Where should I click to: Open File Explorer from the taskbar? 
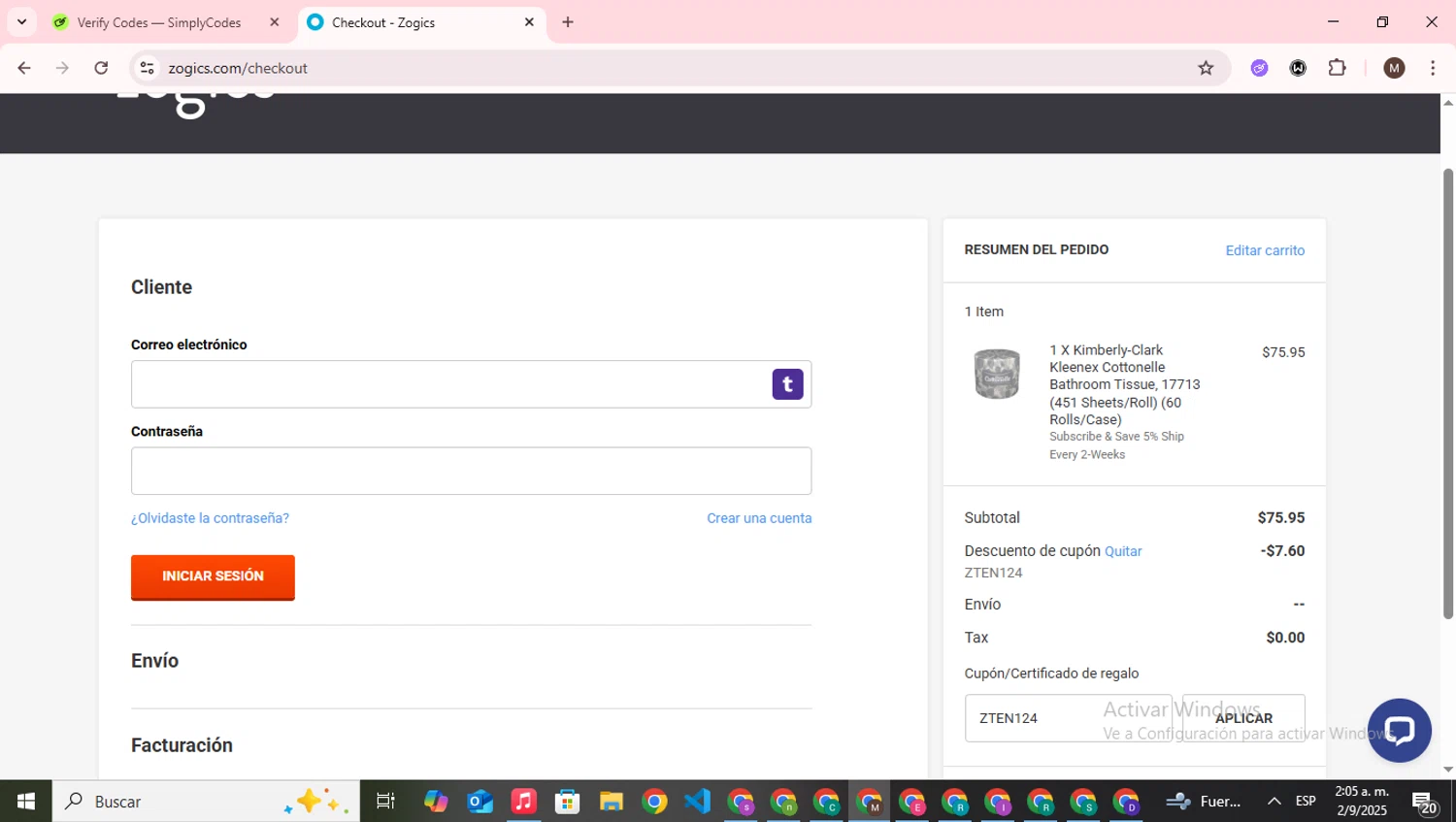(611, 802)
